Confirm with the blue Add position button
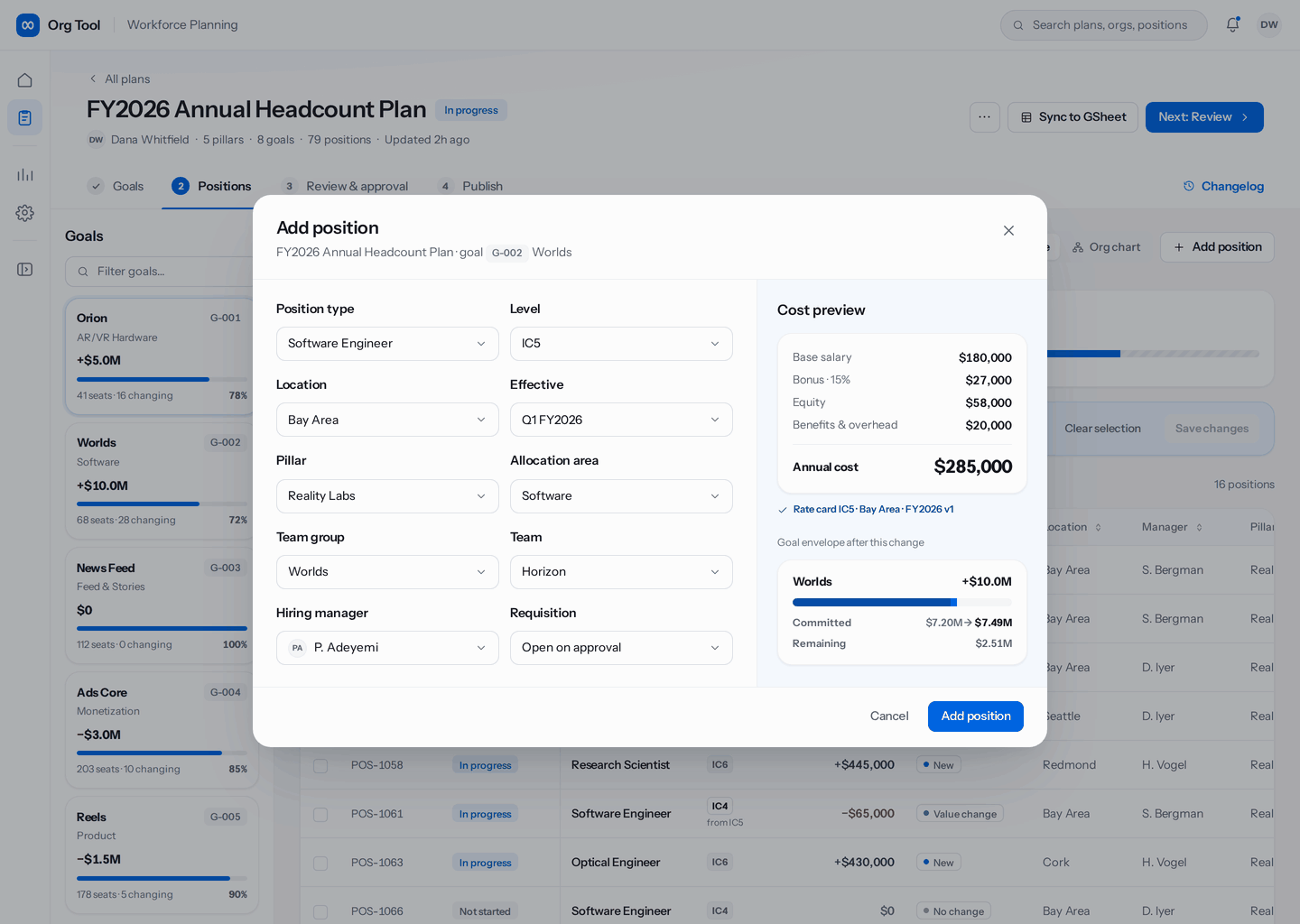Viewport: 1300px width, 924px height. tap(976, 716)
